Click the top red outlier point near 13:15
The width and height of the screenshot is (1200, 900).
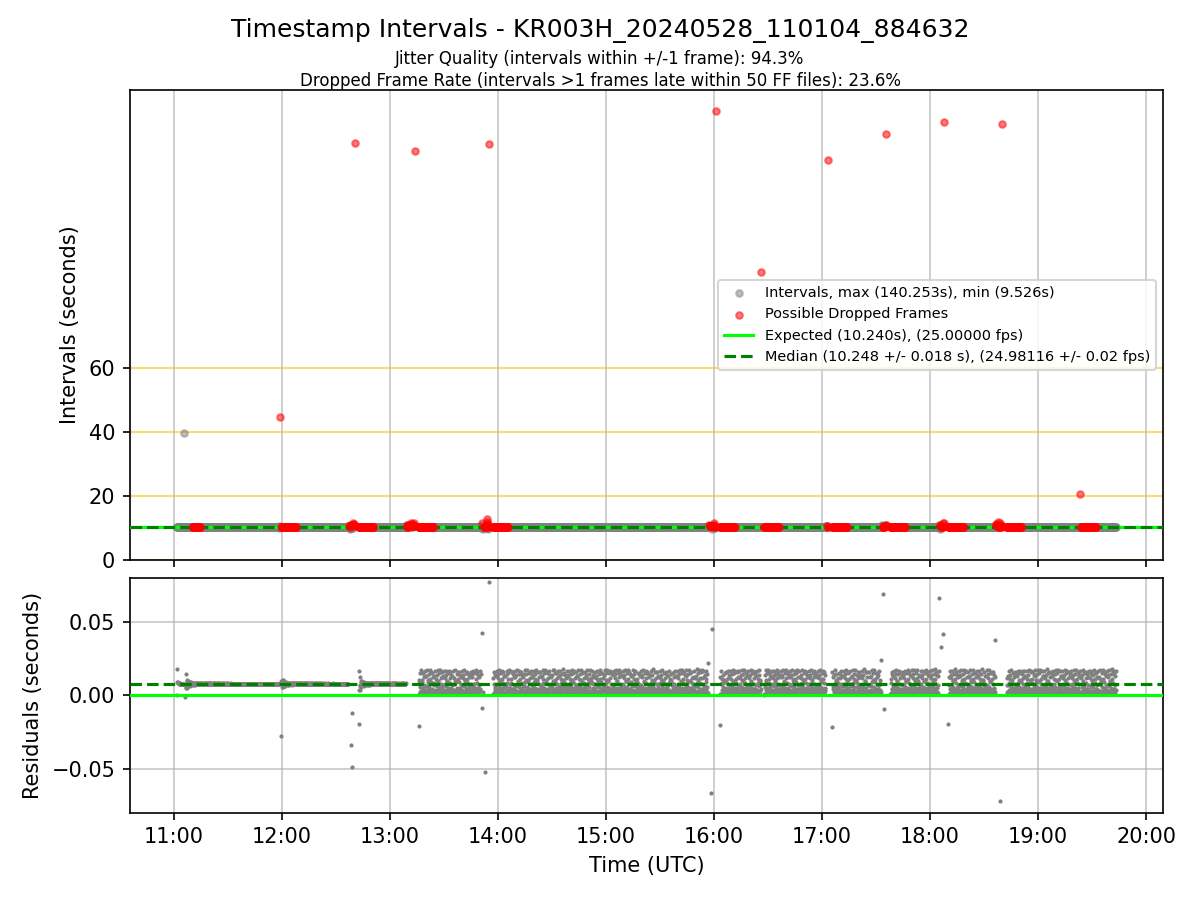pyautogui.click(x=415, y=151)
